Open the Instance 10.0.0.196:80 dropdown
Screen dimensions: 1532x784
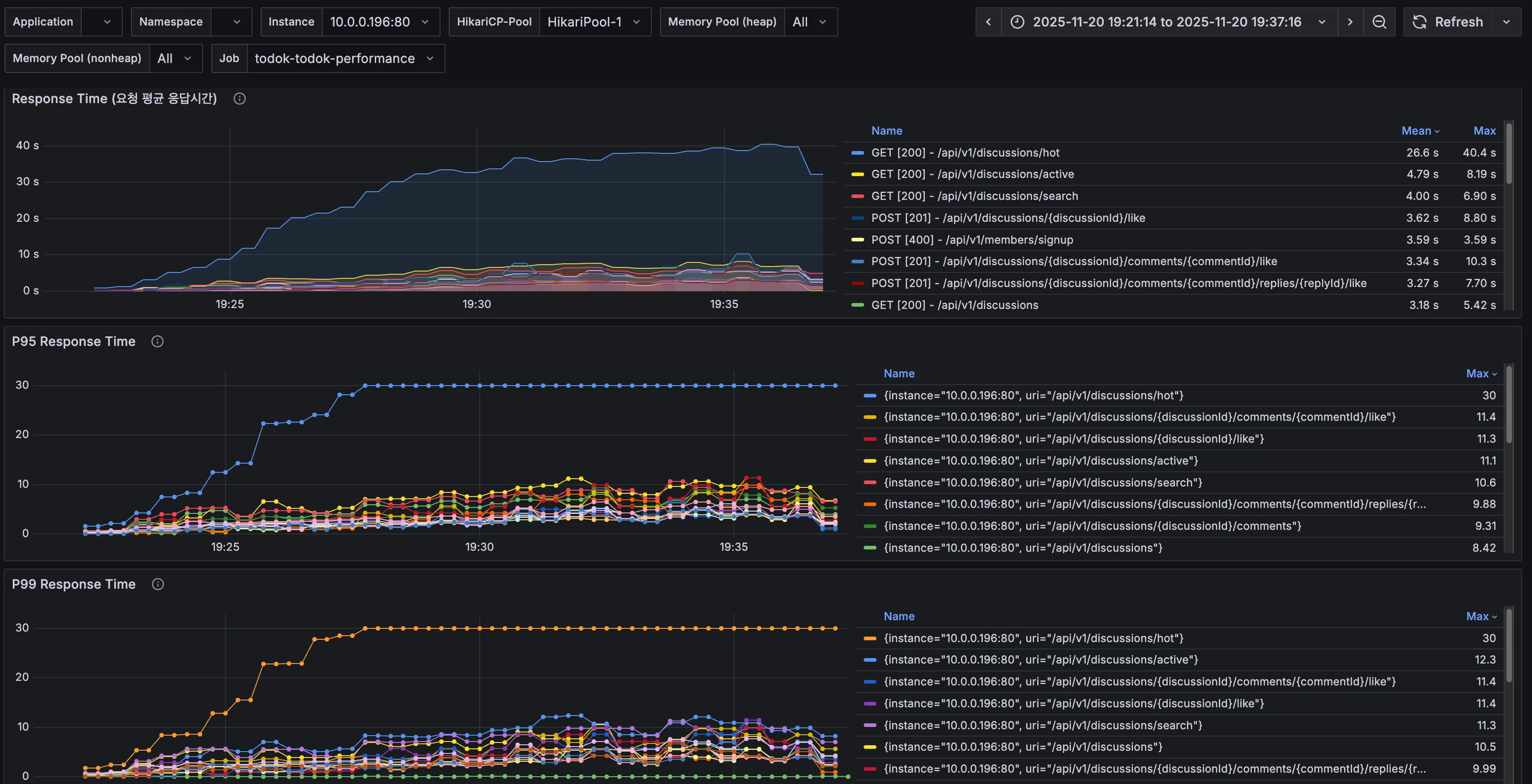(379, 22)
